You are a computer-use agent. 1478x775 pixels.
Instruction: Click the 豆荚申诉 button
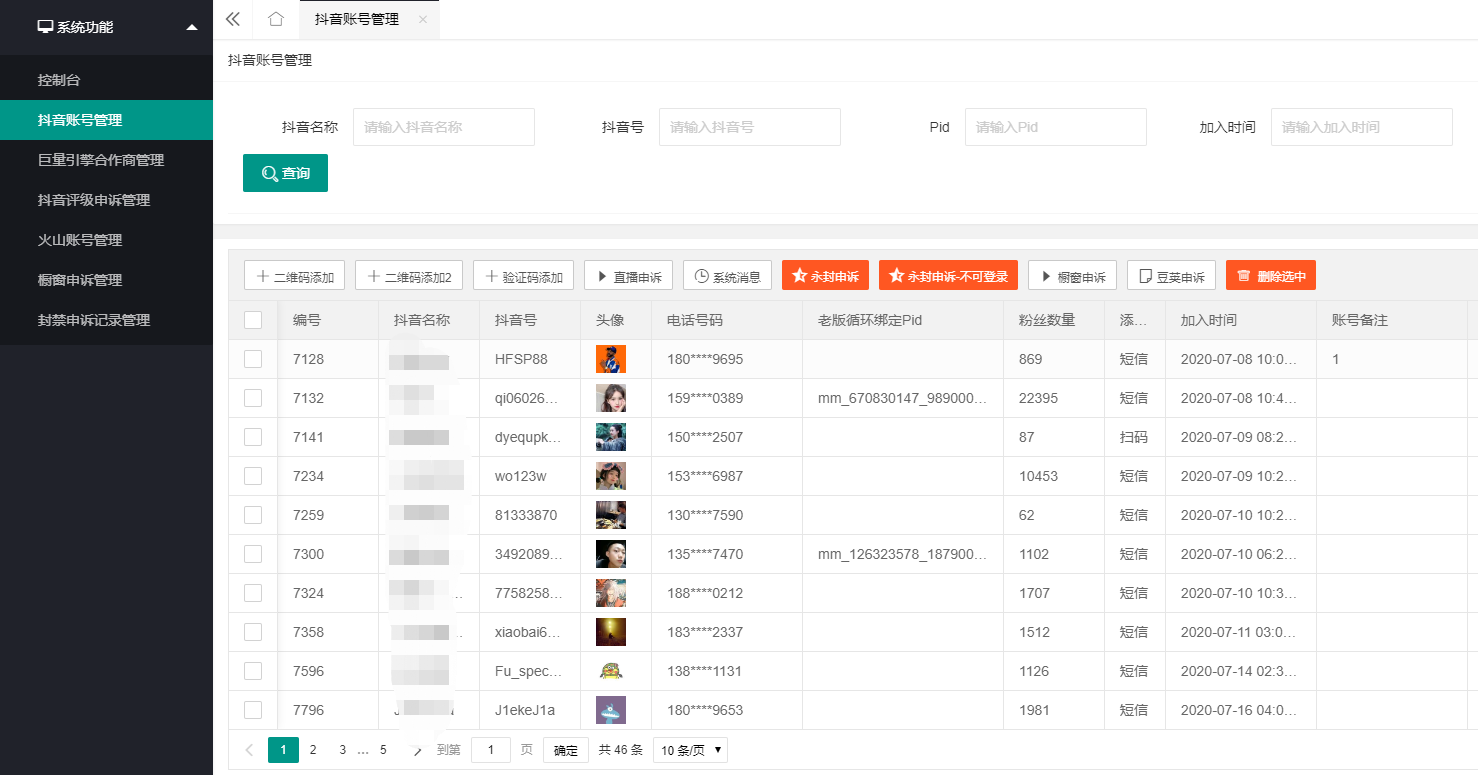(1171, 276)
